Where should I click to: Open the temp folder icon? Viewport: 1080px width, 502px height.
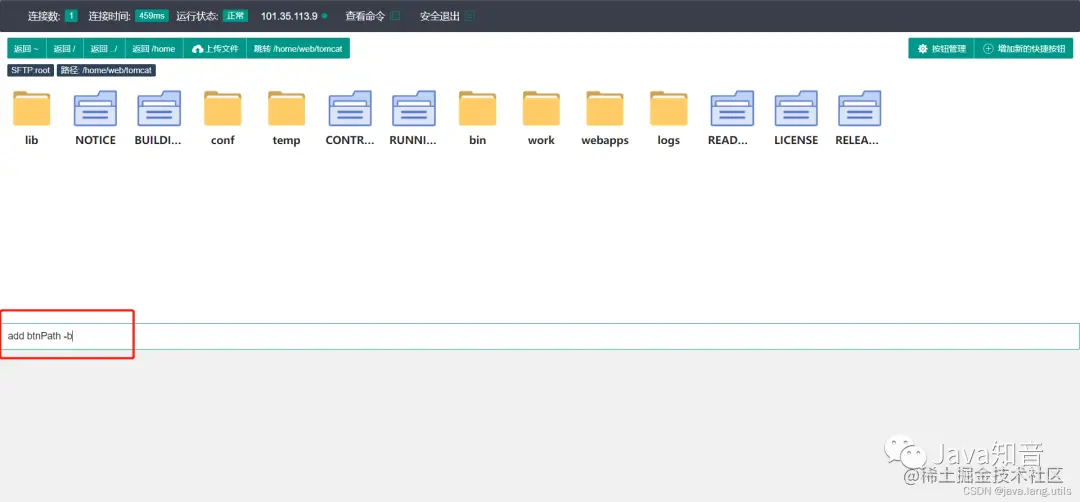tap(287, 108)
